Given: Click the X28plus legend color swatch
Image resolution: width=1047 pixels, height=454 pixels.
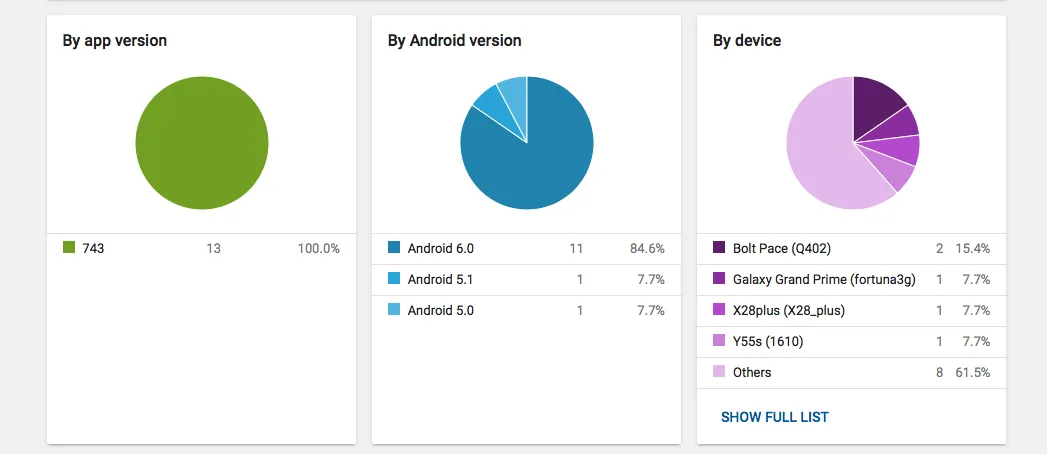Looking at the screenshot, I should tap(719, 310).
